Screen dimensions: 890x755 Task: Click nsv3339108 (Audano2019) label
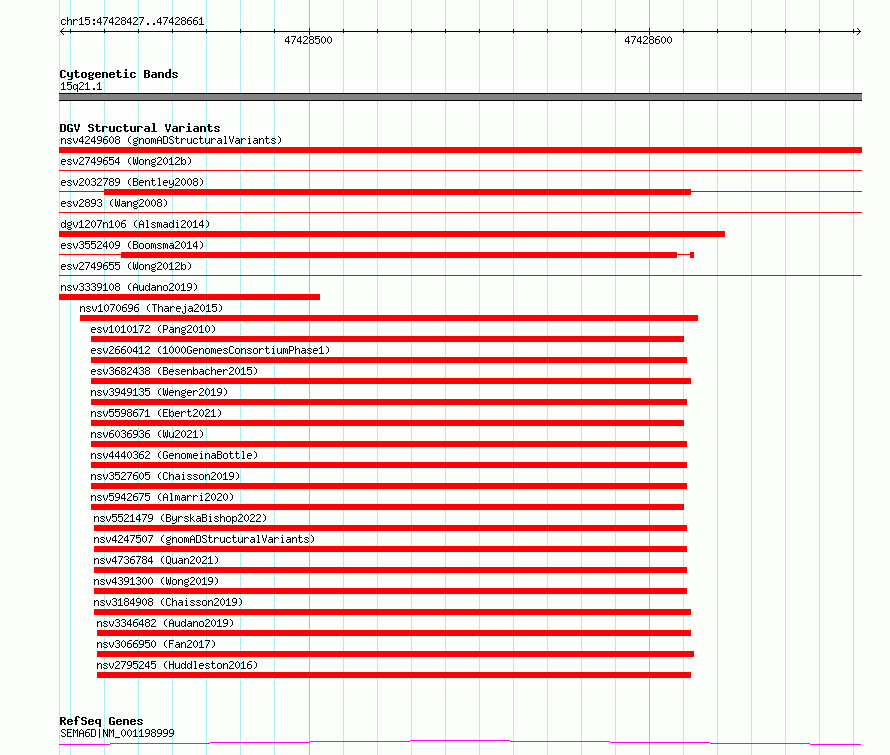129,287
